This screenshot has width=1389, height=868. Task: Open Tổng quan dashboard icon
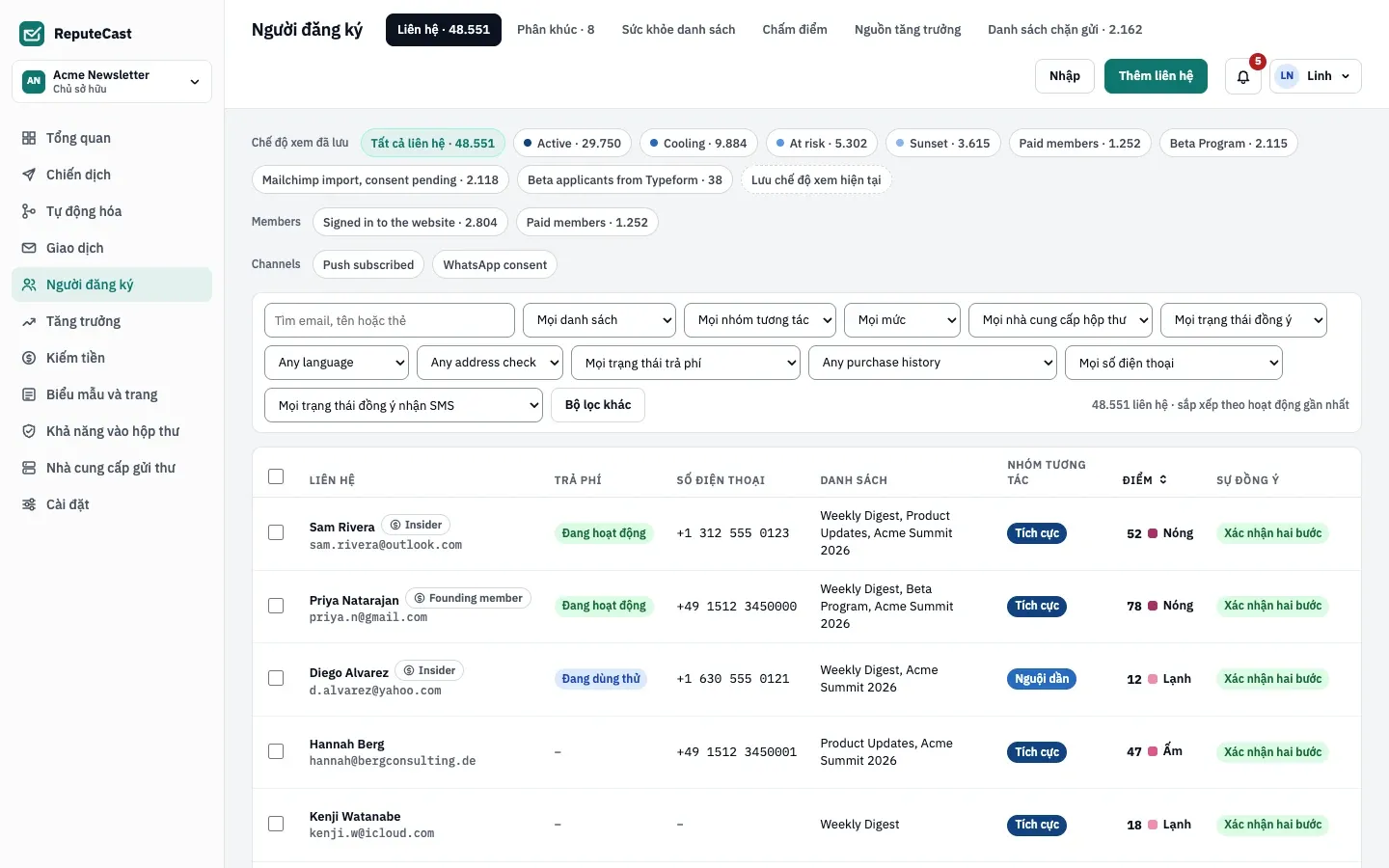[x=29, y=138]
